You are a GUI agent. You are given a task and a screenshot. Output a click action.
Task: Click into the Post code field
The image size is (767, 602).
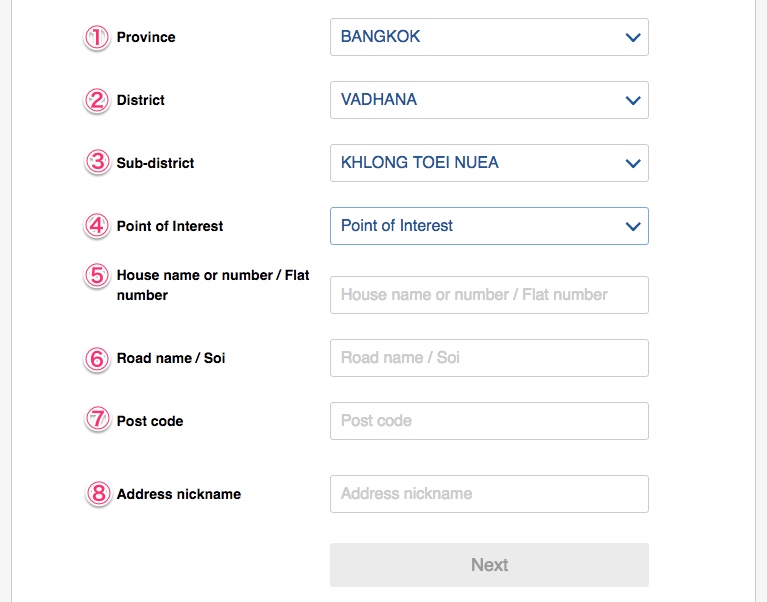point(489,421)
